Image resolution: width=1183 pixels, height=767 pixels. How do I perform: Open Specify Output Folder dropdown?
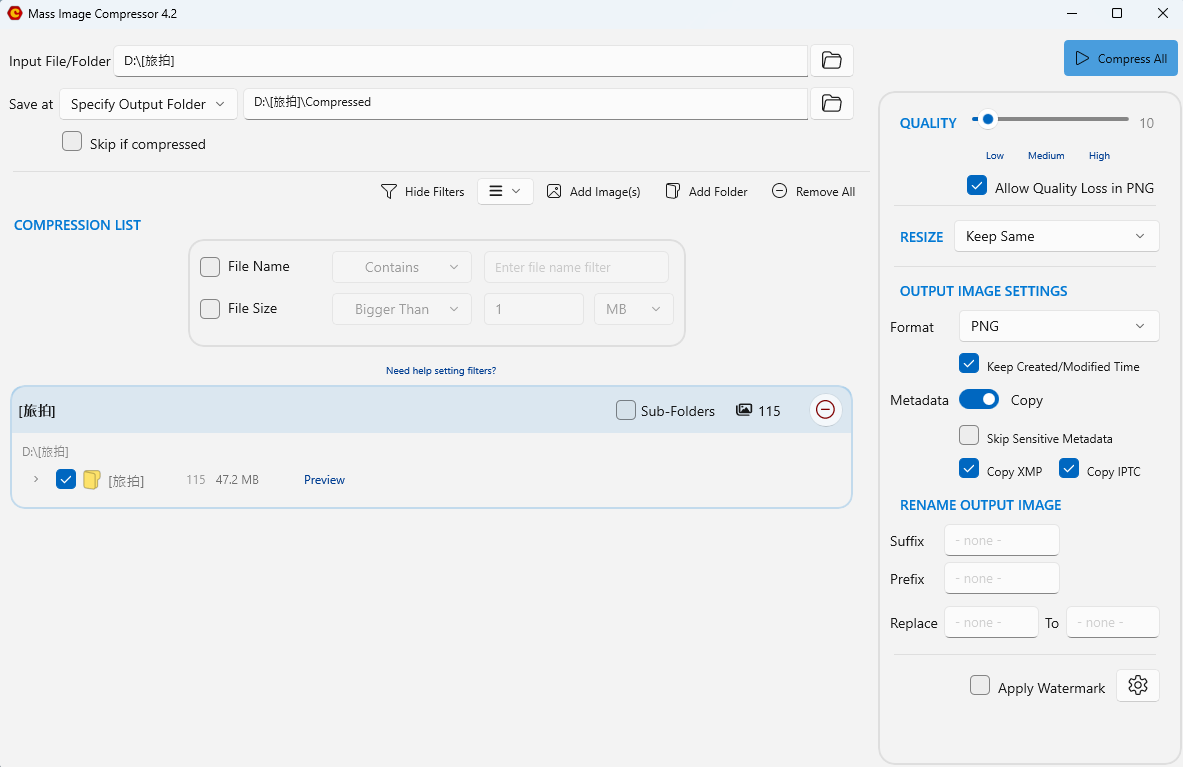click(148, 104)
